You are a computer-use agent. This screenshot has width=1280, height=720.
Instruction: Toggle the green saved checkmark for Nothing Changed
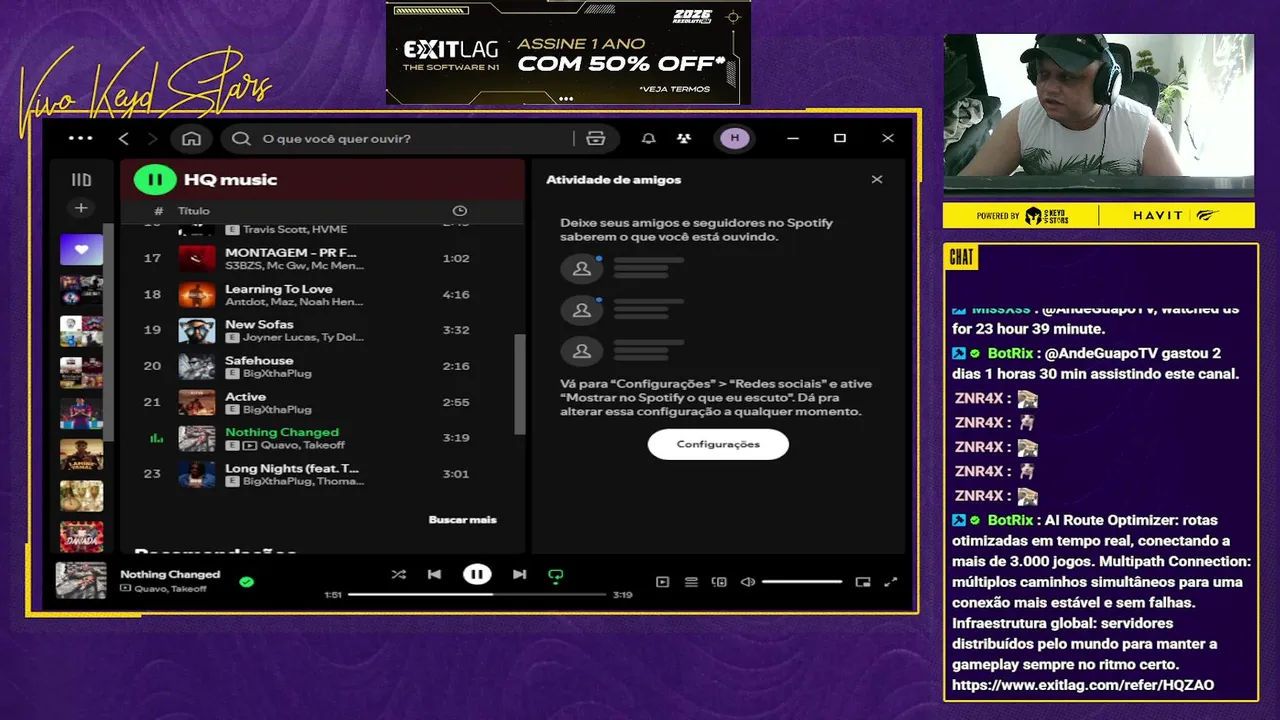(246, 581)
